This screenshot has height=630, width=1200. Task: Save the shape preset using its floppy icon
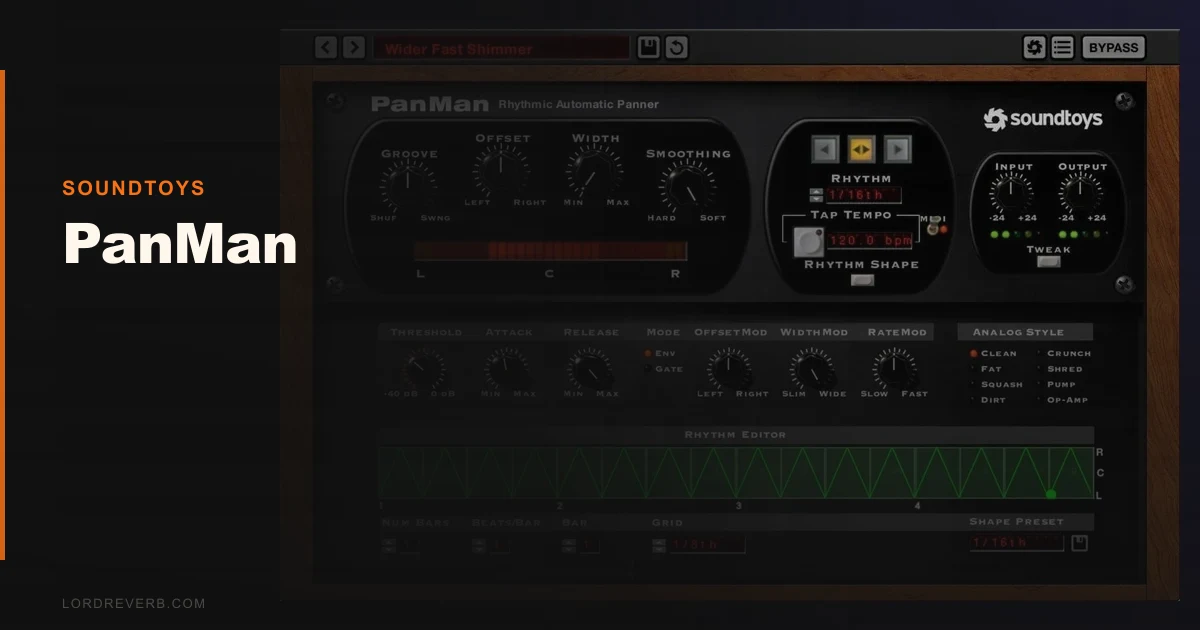click(x=1080, y=543)
